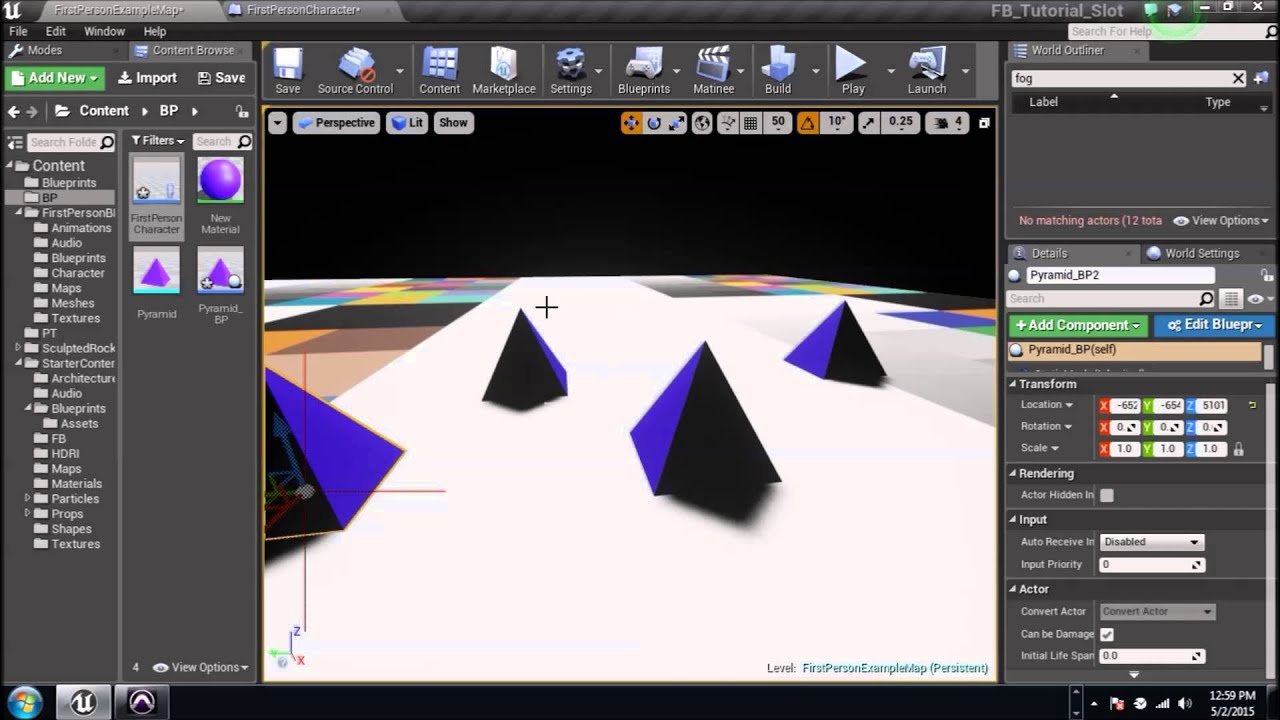This screenshot has height=720, width=1280.
Task: Open the File menu
Action: click(x=18, y=31)
